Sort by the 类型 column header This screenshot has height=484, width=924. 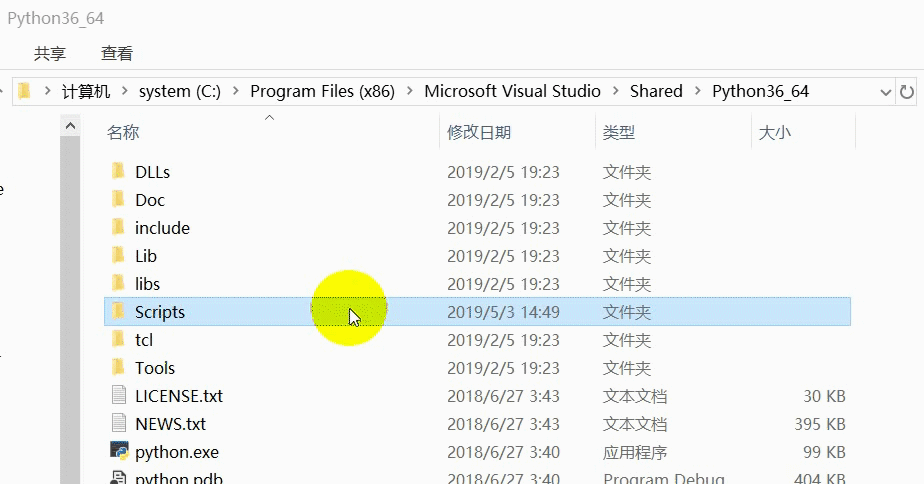619,133
